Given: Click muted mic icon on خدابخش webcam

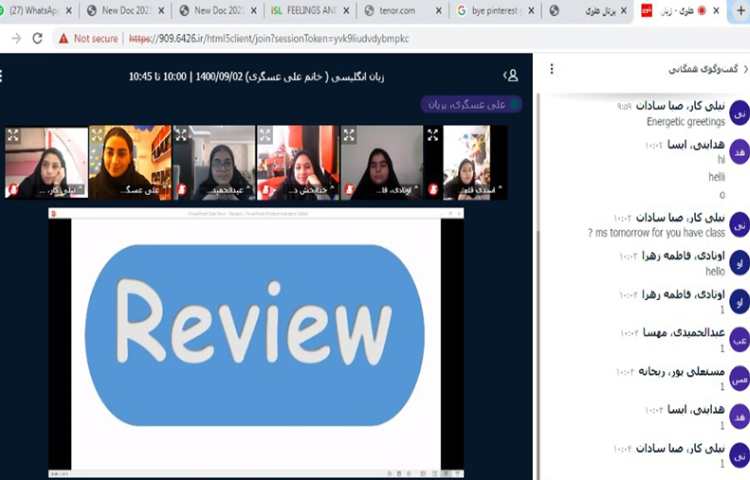Looking at the screenshot, I should [265, 190].
